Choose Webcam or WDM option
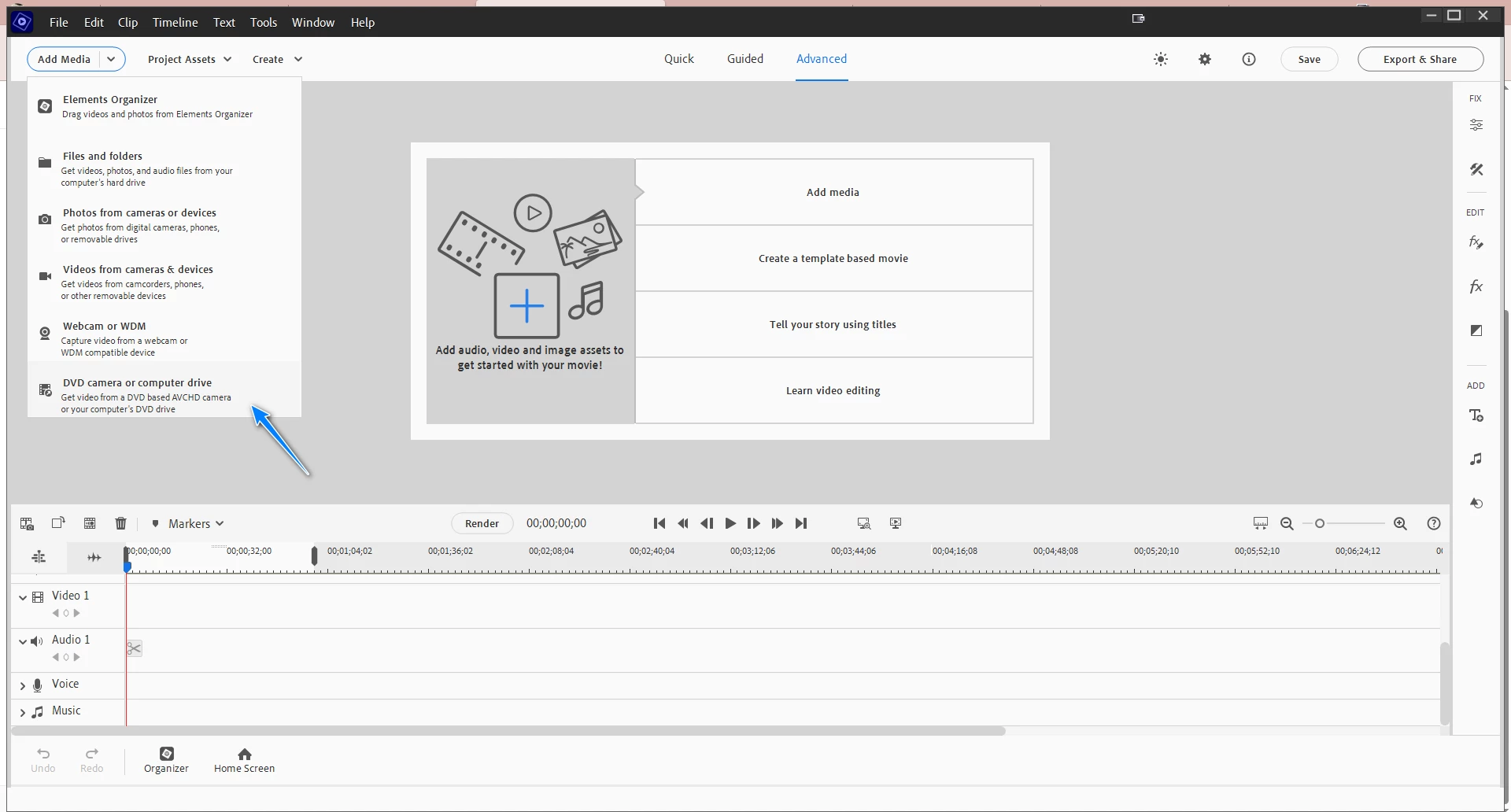The image size is (1511, 812). [164, 338]
